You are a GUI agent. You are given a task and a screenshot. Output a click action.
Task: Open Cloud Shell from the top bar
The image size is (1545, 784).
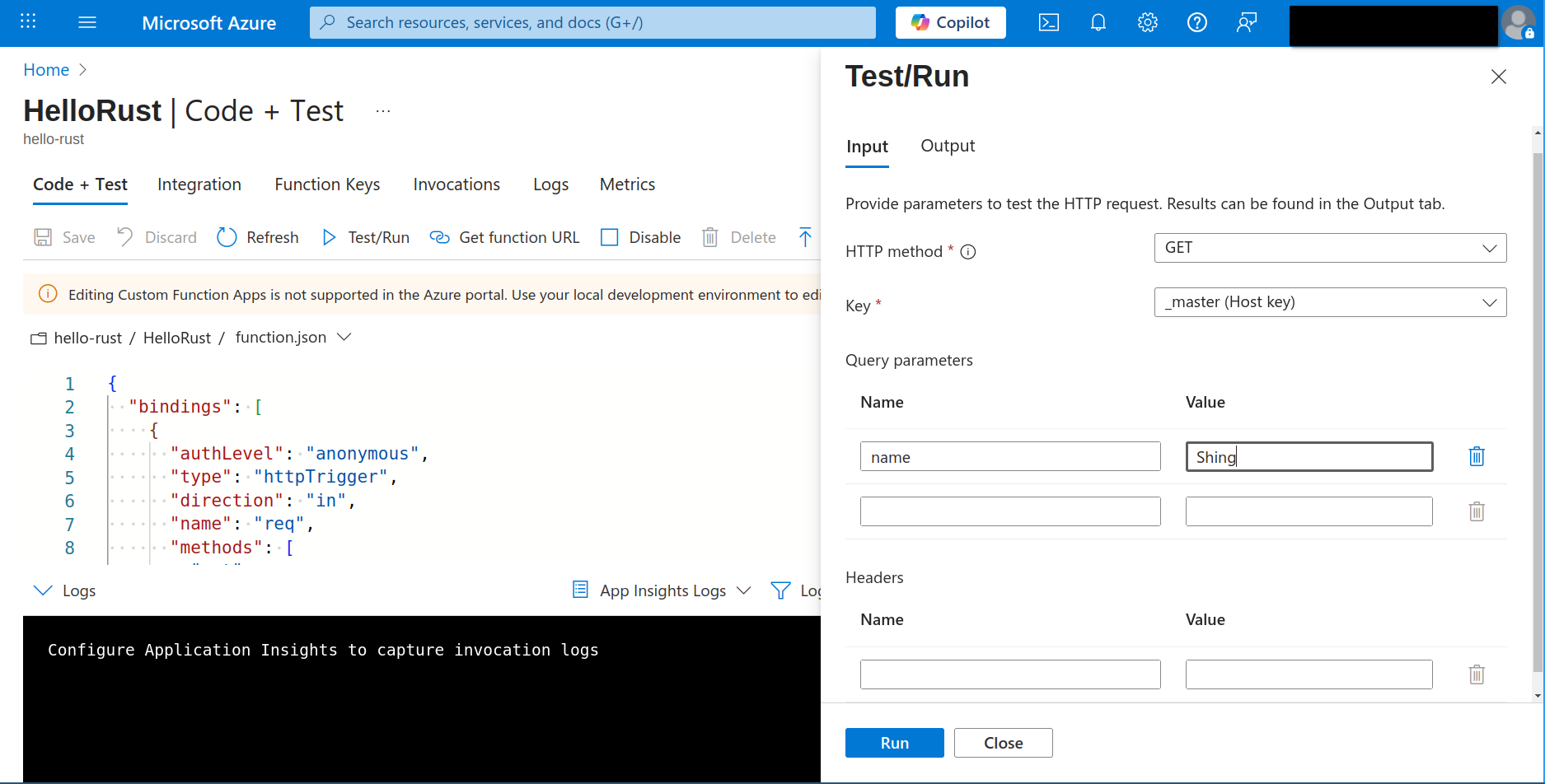point(1049,22)
